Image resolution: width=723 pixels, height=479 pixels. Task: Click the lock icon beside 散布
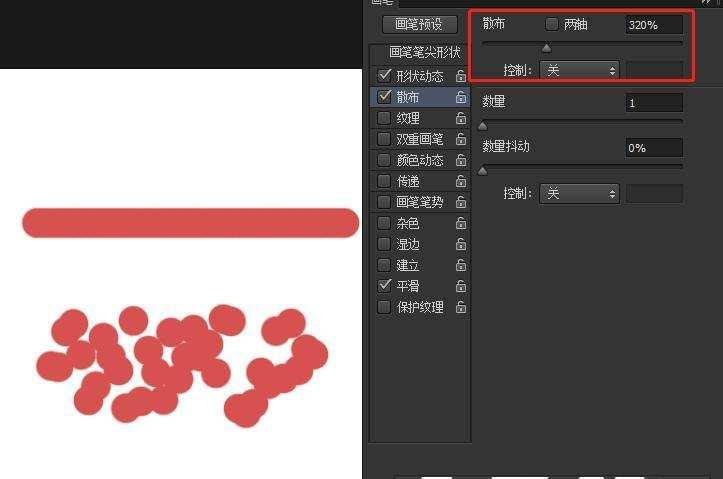click(461, 97)
